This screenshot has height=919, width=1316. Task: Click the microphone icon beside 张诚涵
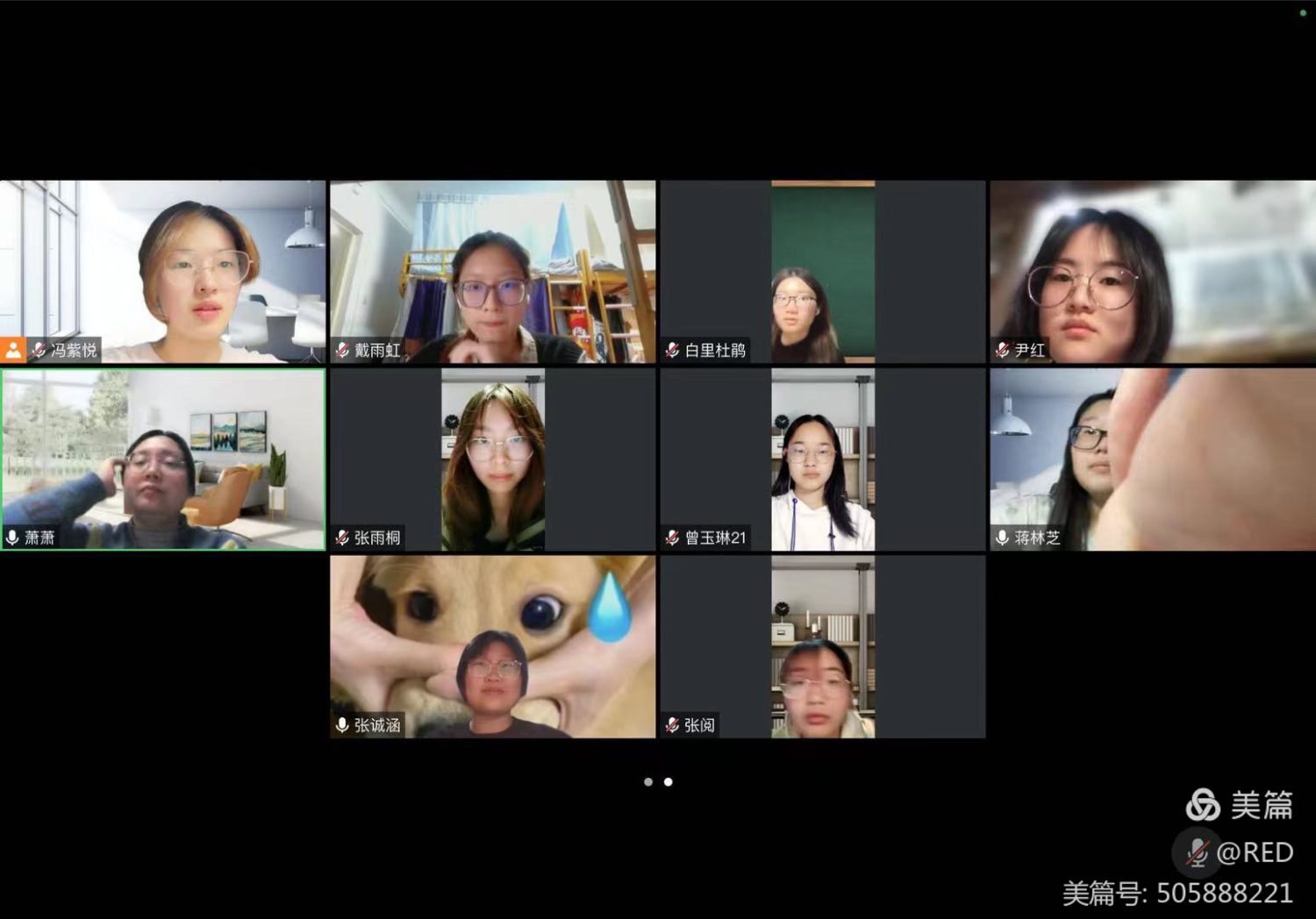click(x=343, y=725)
